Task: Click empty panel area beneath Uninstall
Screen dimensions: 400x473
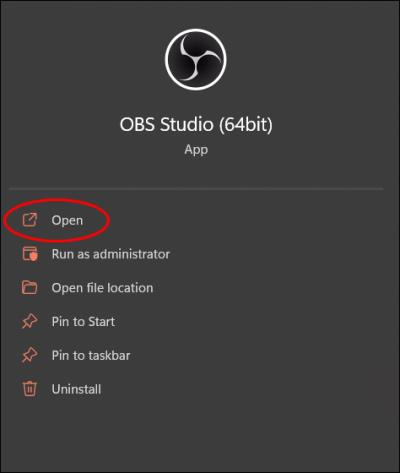Action: [200, 433]
